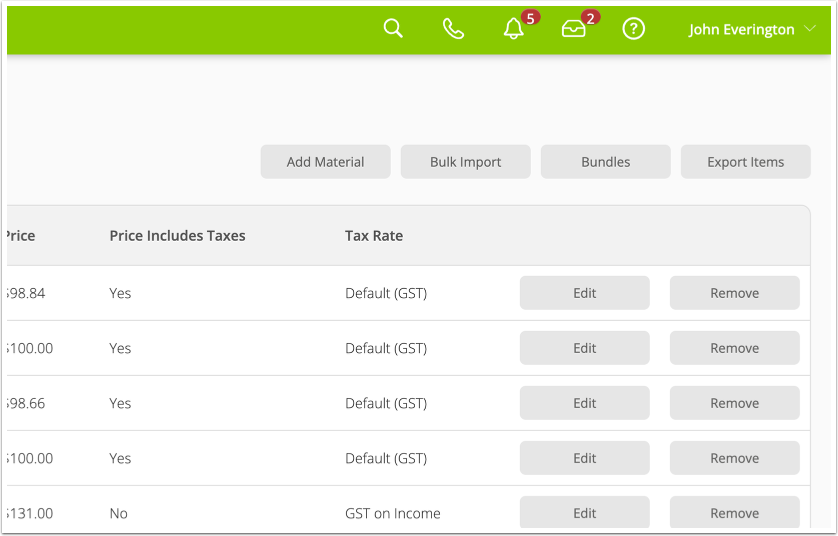
Task: Click Yes in the 98.66 row
Action: tap(120, 403)
